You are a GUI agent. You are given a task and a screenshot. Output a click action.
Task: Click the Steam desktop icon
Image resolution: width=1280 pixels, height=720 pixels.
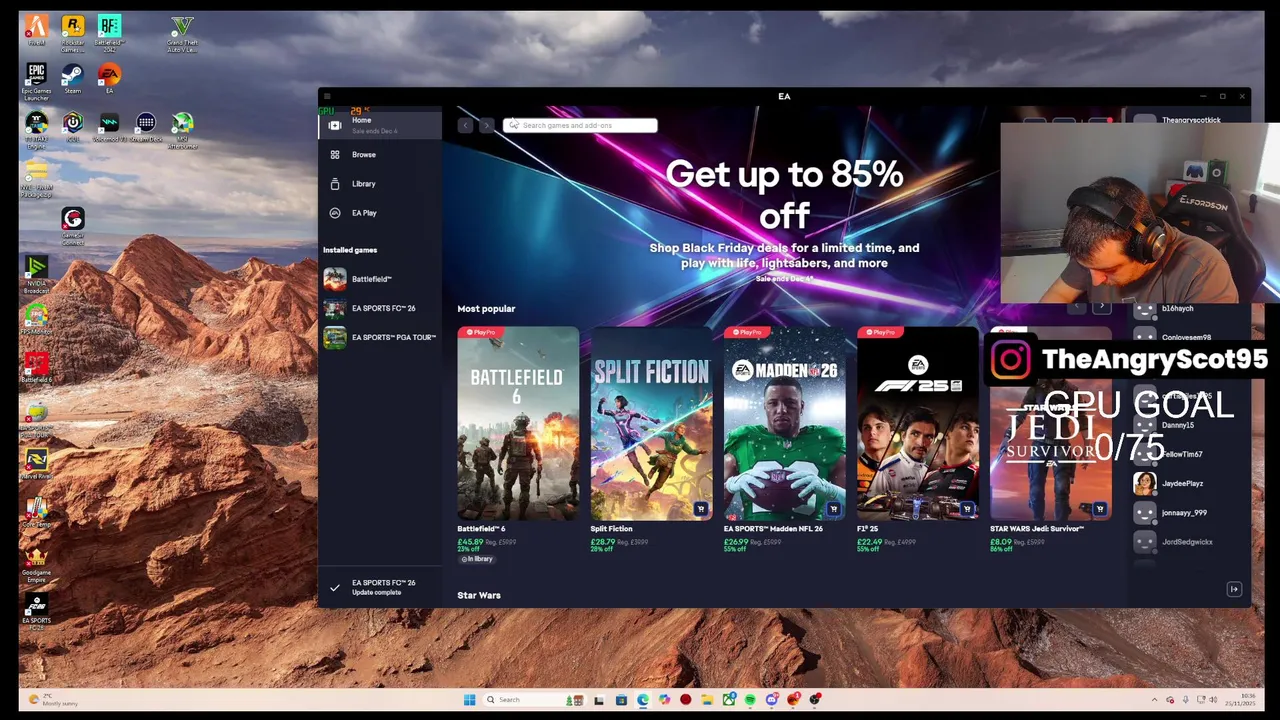(x=73, y=79)
